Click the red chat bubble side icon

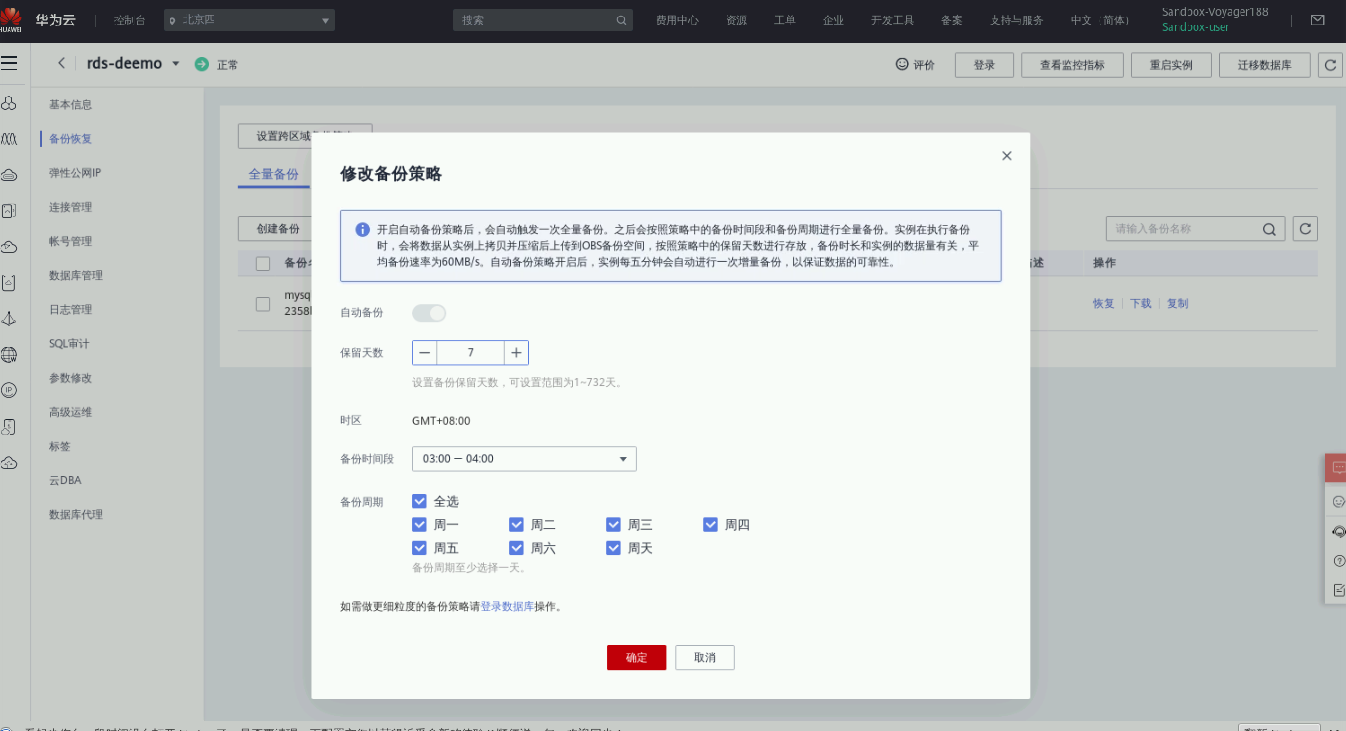(1338, 467)
